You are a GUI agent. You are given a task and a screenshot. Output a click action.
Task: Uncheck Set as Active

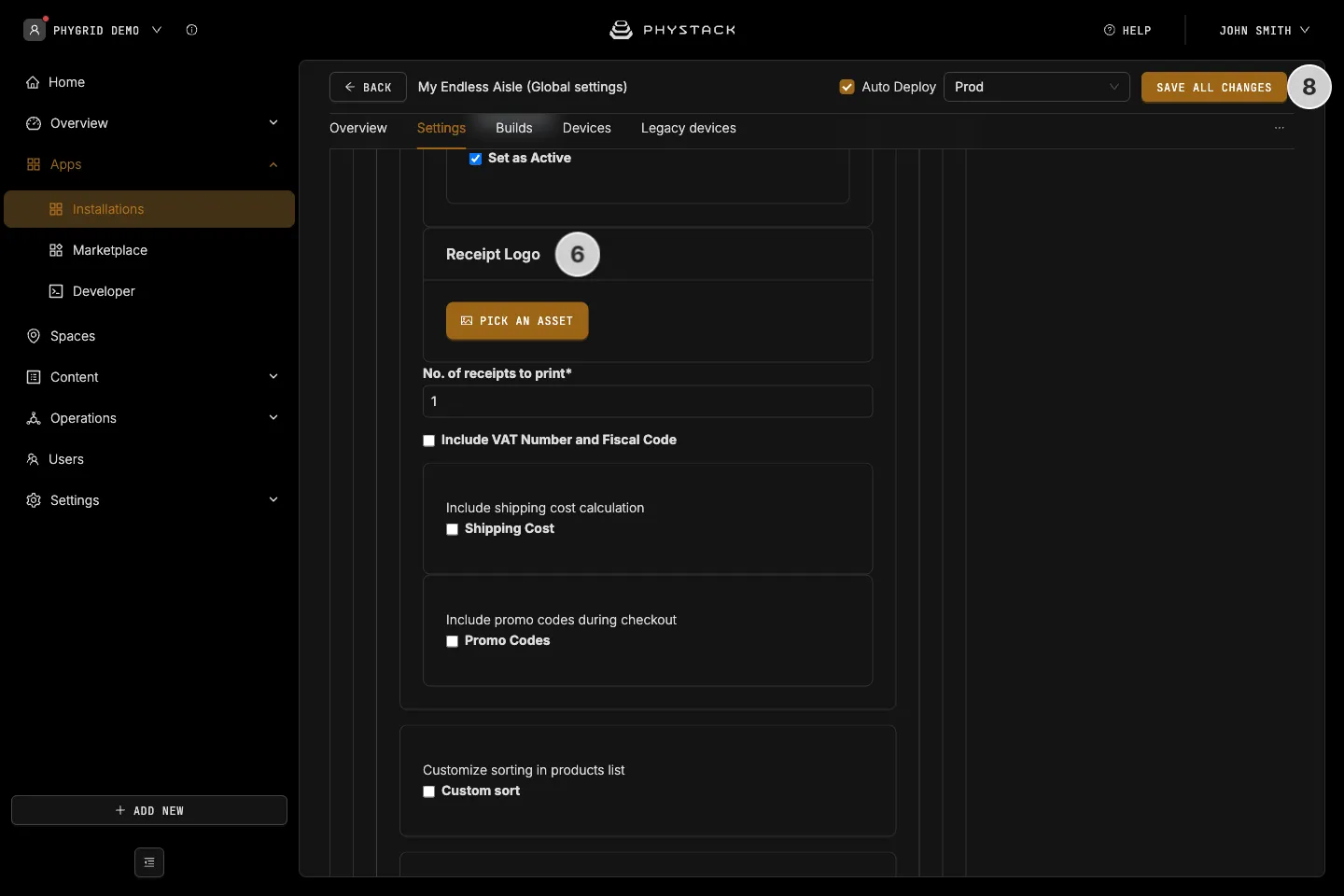pyautogui.click(x=475, y=159)
